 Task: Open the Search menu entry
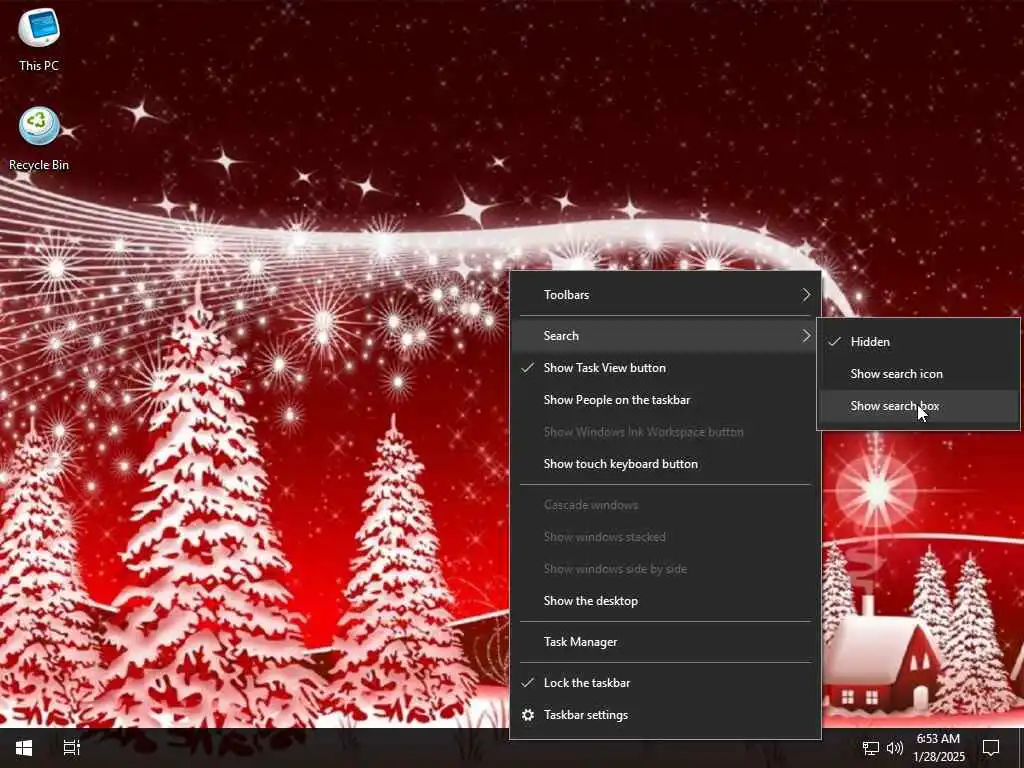665,336
